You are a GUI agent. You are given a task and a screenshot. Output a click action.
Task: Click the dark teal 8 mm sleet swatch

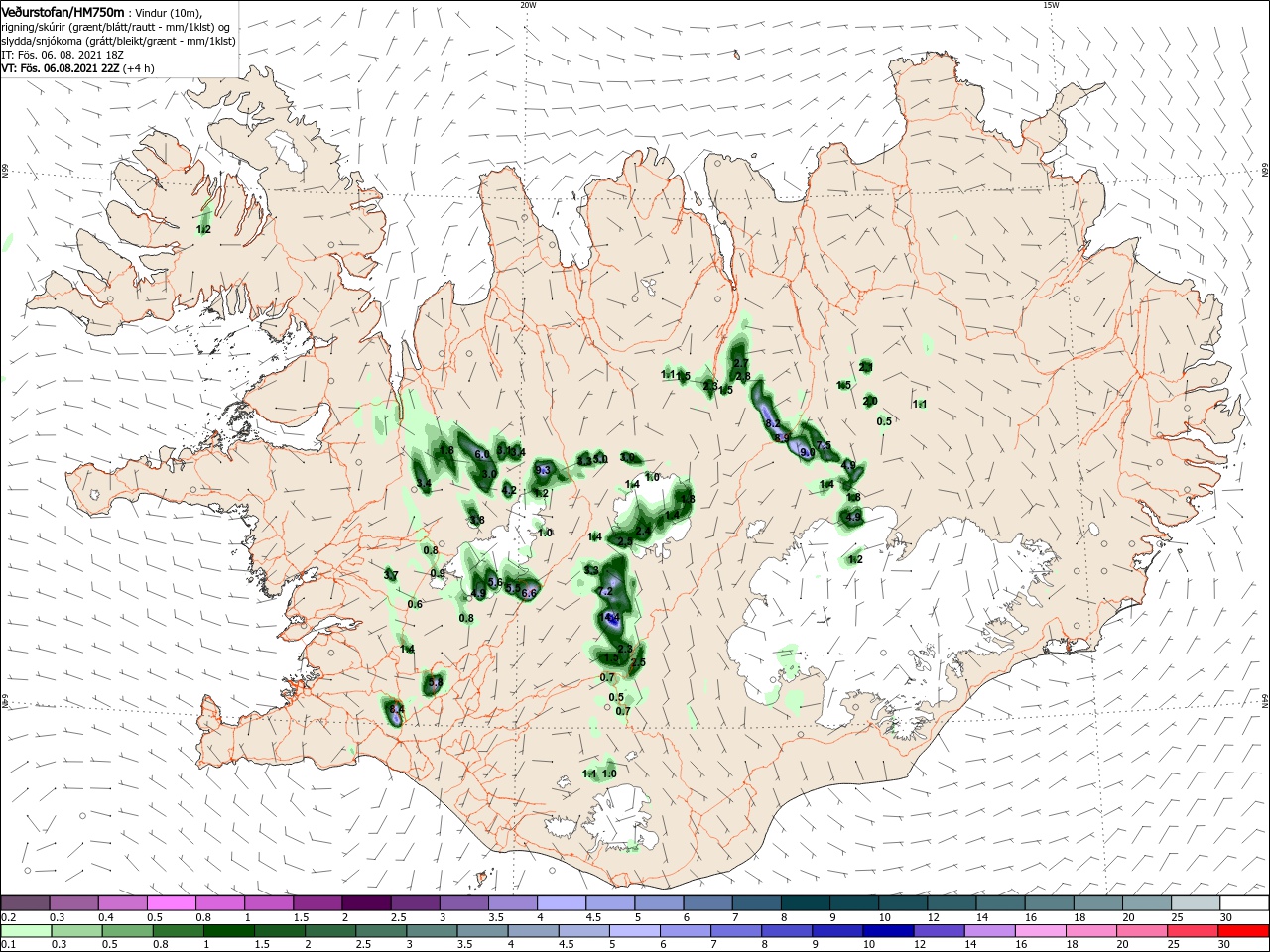(806, 903)
